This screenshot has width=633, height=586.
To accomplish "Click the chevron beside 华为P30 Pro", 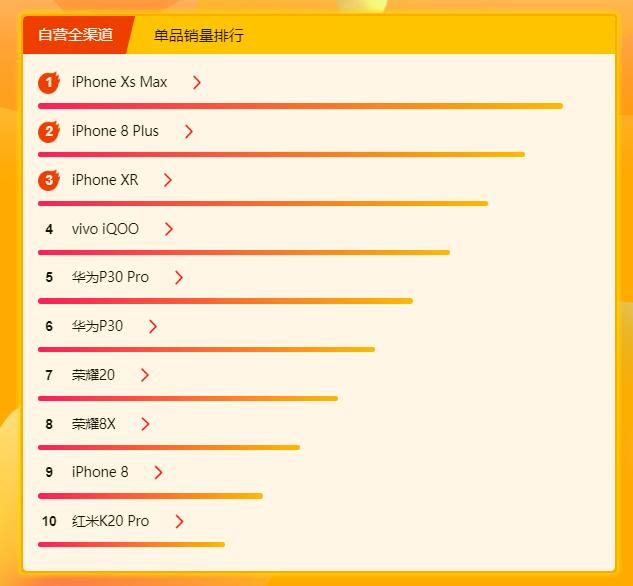I will tap(179, 278).
